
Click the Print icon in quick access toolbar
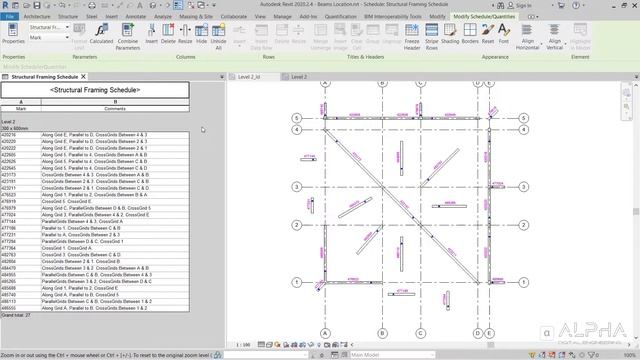click(92, 5)
